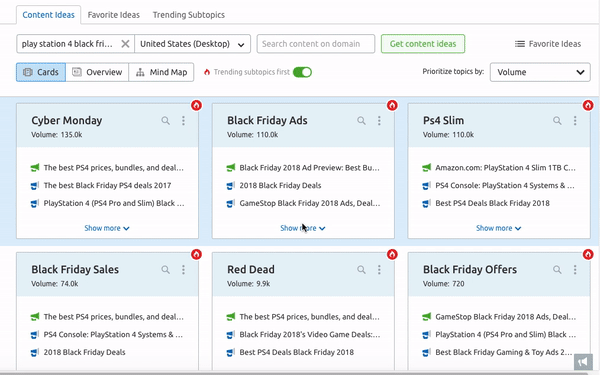The width and height of the screenshot is (600, 375).
Task: Click the Black Friday Ads search icon
Action: pyautogui.click(x=361, y=121)
